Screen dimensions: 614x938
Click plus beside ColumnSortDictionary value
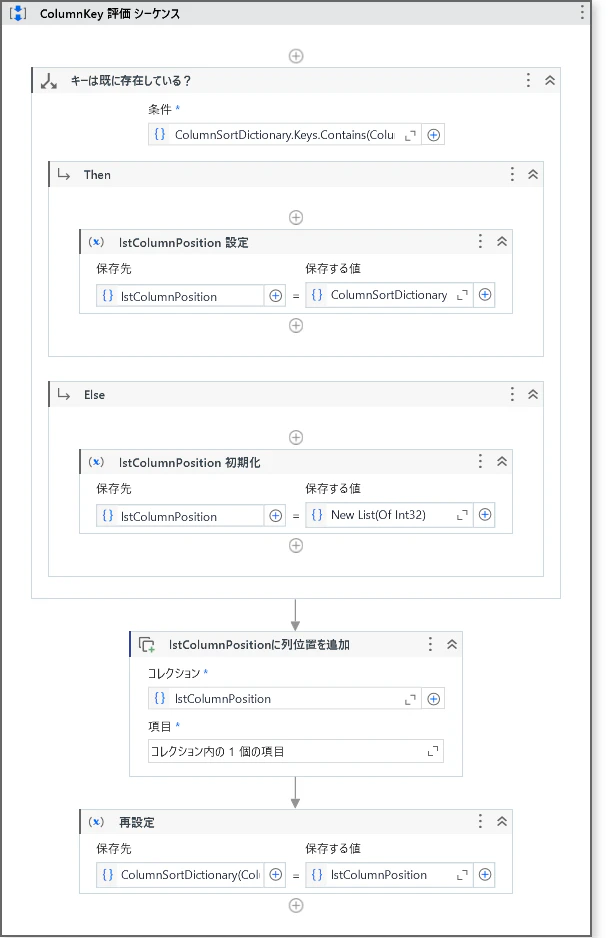(x=485, y=295)
